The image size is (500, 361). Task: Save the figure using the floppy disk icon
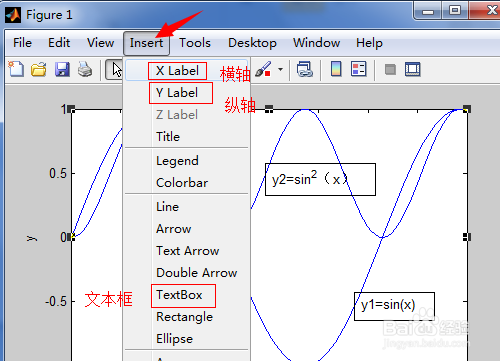point(62,70)
